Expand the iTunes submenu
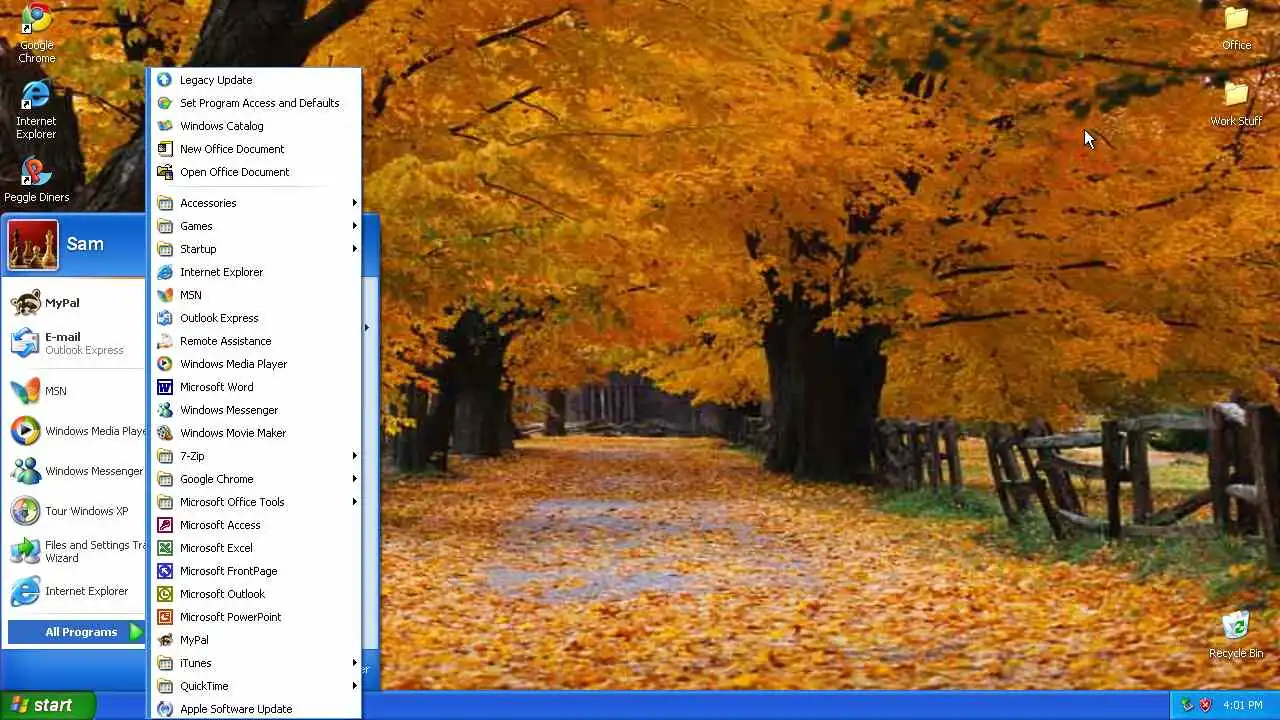This screenshot has width=1280, height=720. [x=255, y=663]
